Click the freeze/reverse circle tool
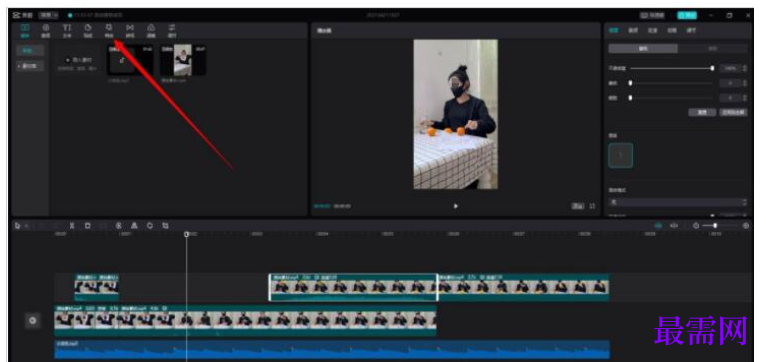Image resolution: width=766 pixels, height=362 pixels. pyautogui.click(x=118, y=226)
